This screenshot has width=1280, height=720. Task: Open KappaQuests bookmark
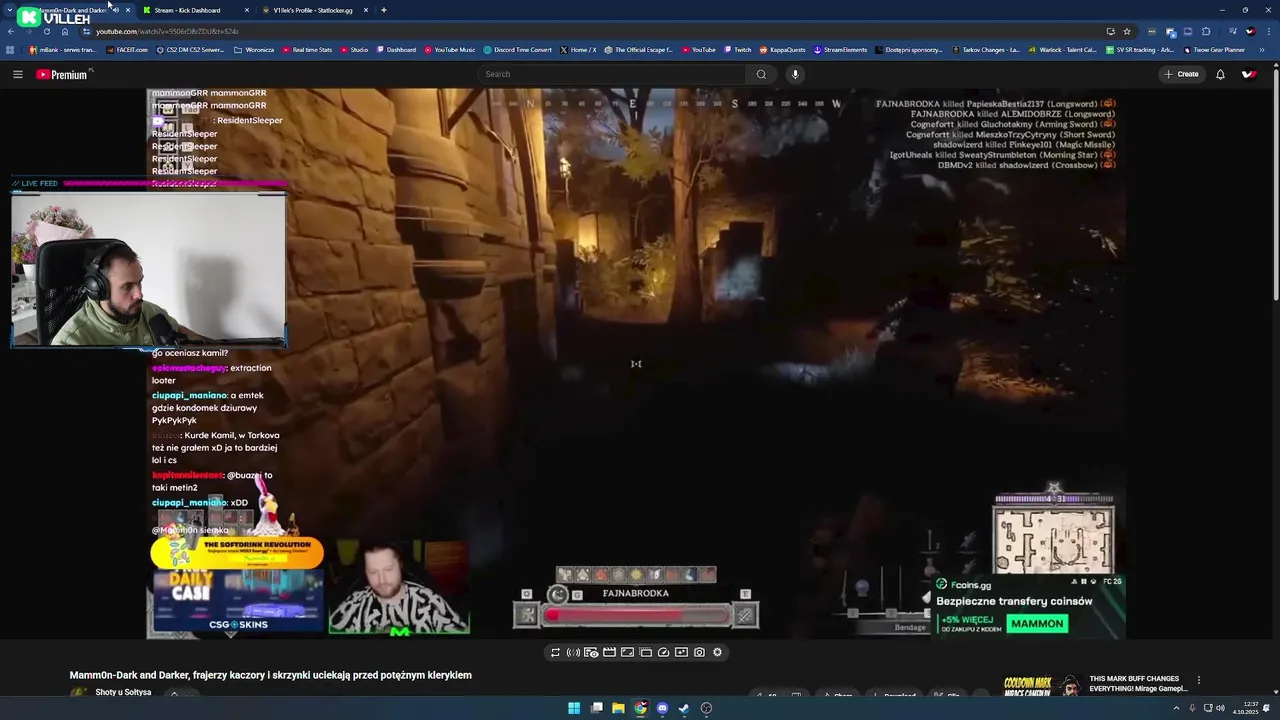(x=783, y=50)
